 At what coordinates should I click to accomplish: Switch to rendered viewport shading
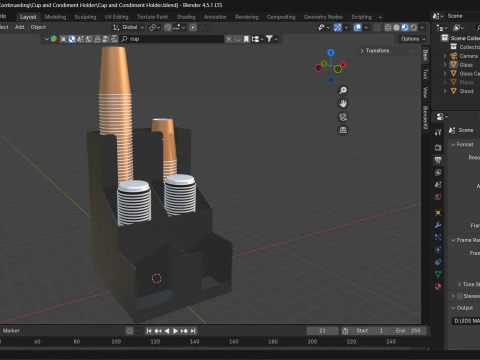(413, 27)
